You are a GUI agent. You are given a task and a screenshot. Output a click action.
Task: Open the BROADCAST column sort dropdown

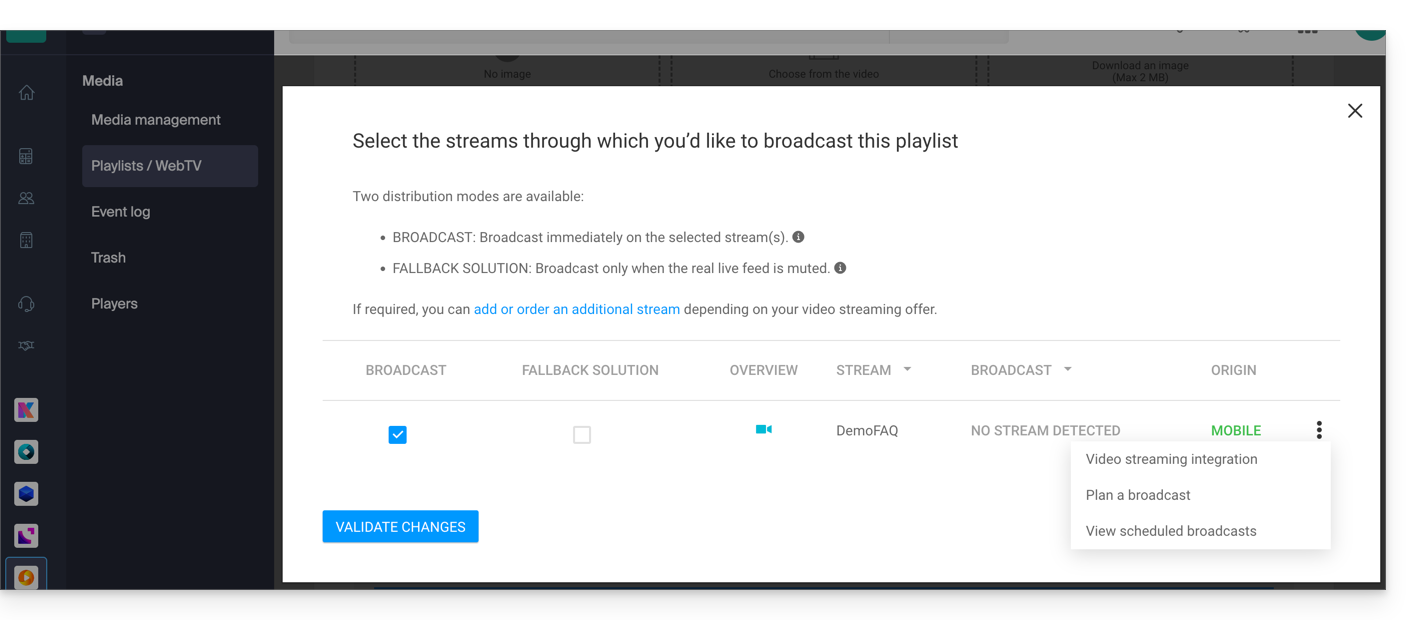coord(1068,370)
